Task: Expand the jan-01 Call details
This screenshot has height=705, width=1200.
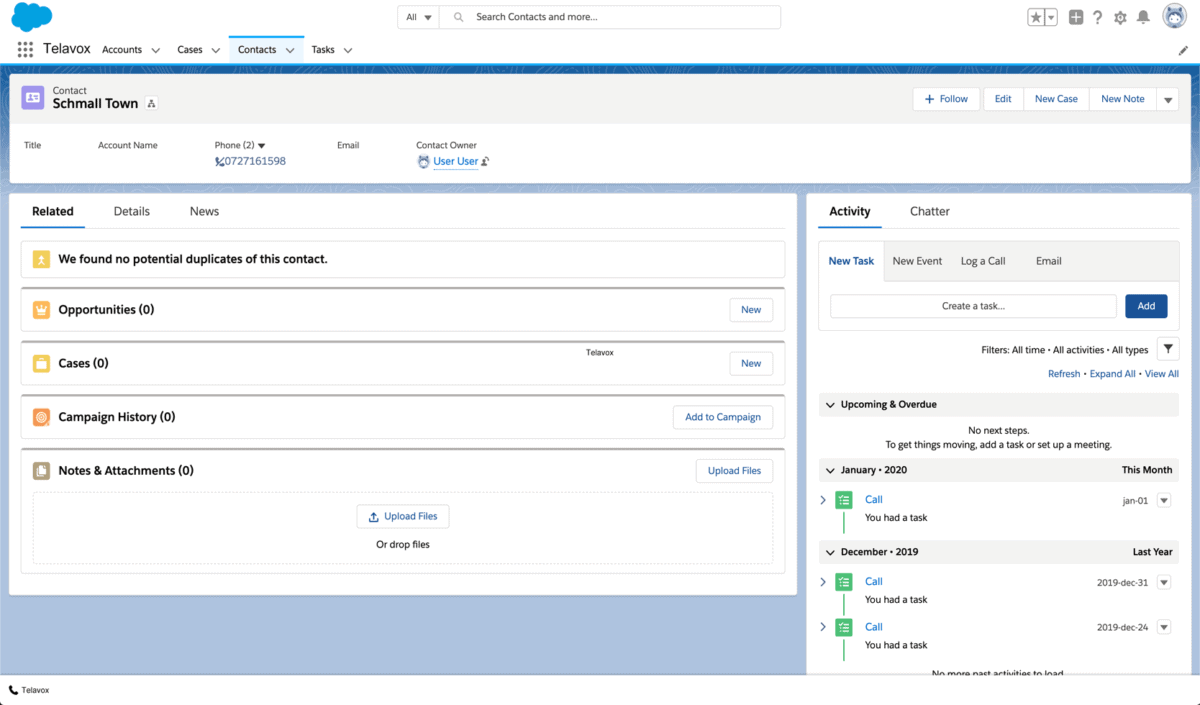Action: click(x=823, y=499)
